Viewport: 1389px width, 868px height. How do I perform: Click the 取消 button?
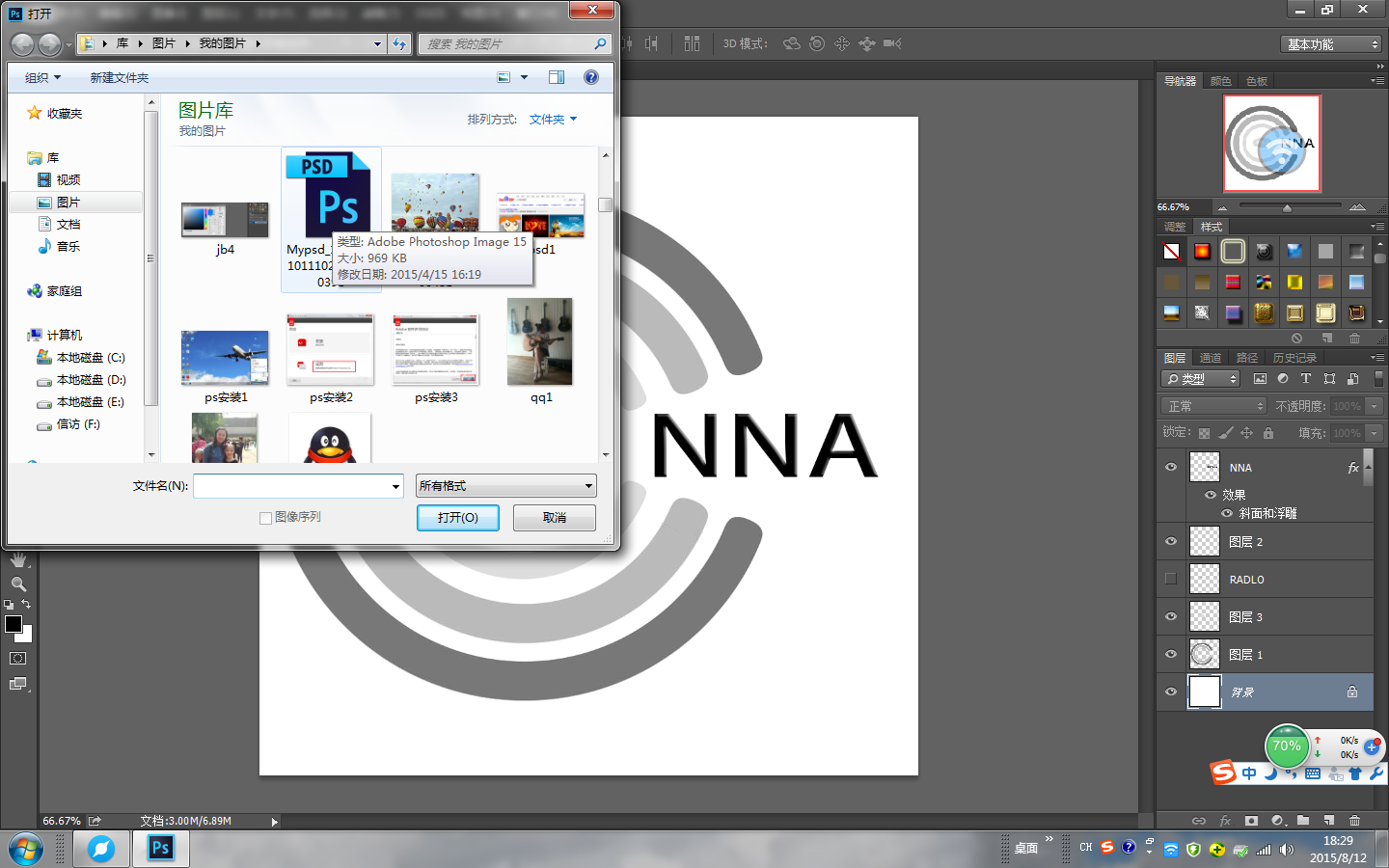tap(555, 518)
